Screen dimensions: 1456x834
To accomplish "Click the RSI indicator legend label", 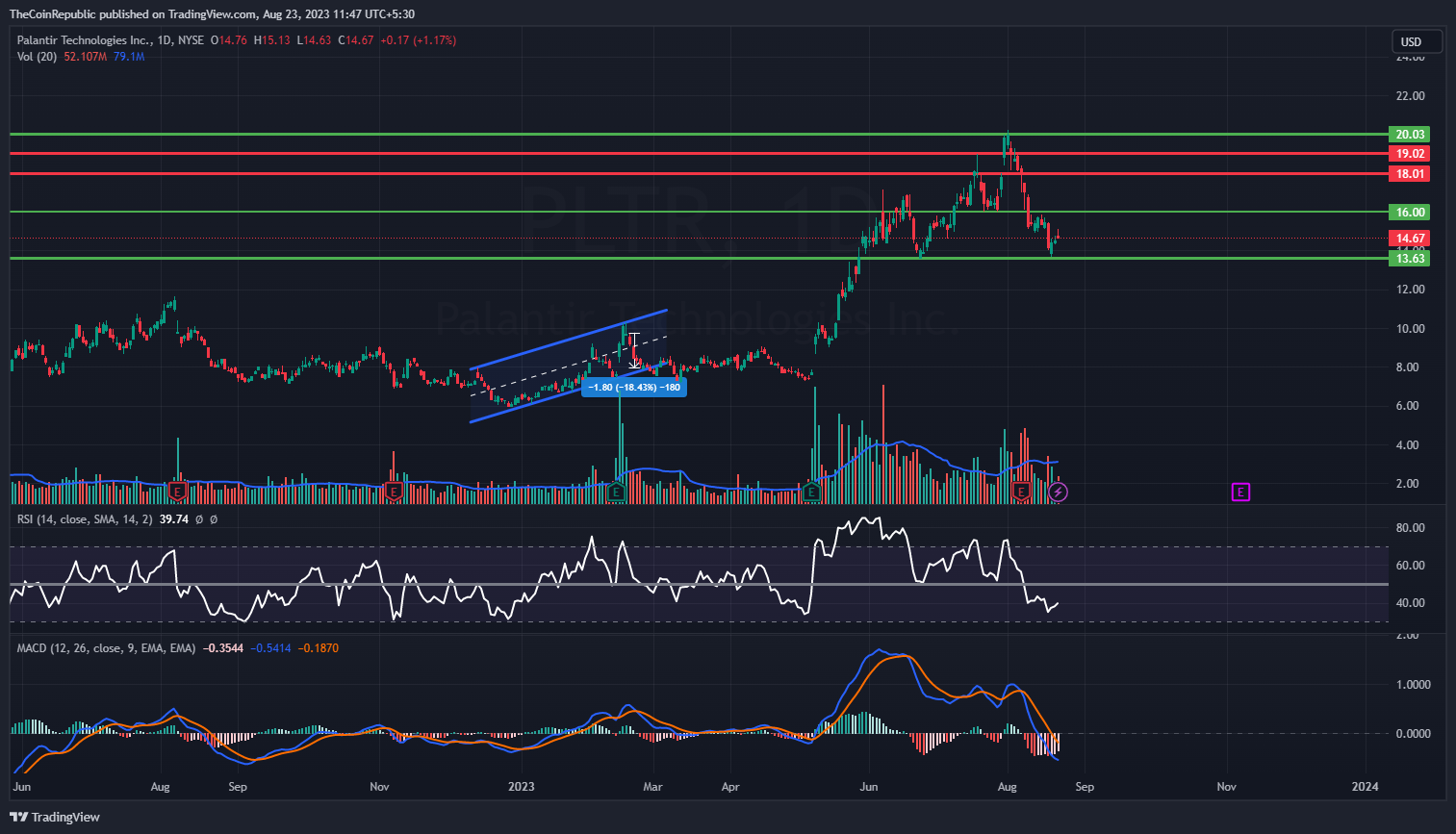I will pos(85,519).
